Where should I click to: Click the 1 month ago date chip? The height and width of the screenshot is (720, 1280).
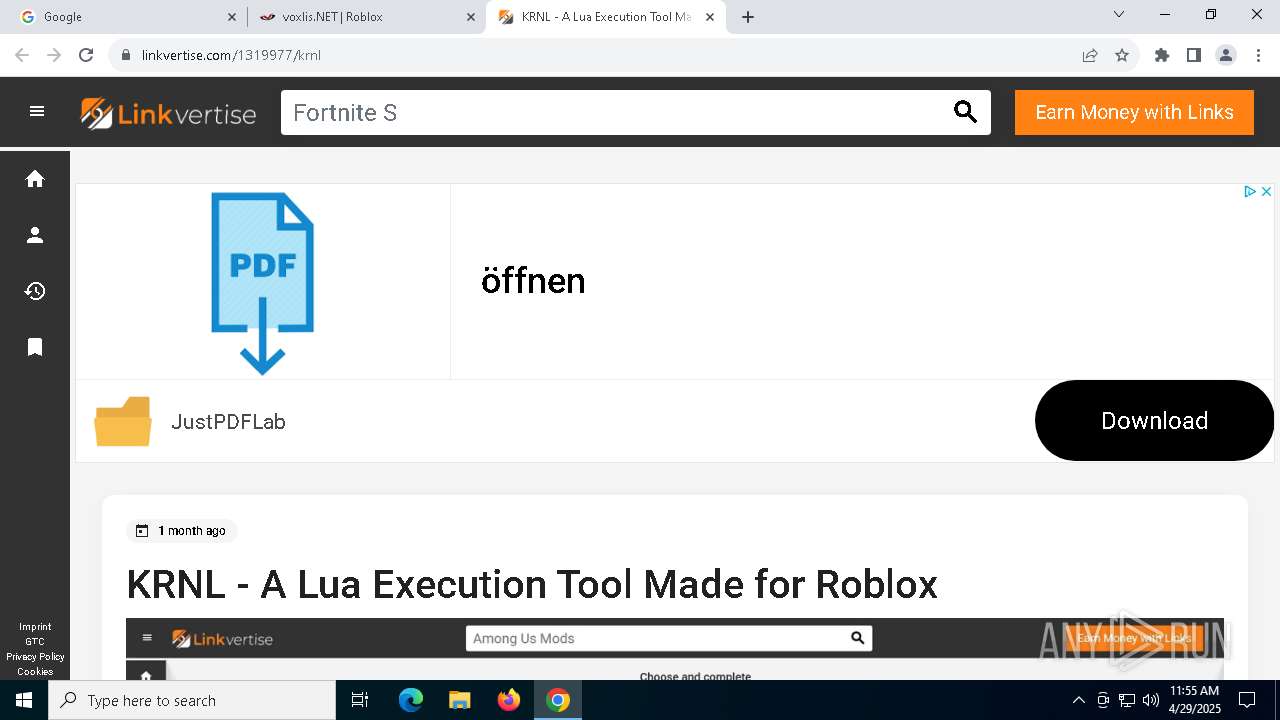[x=181, y=531]
